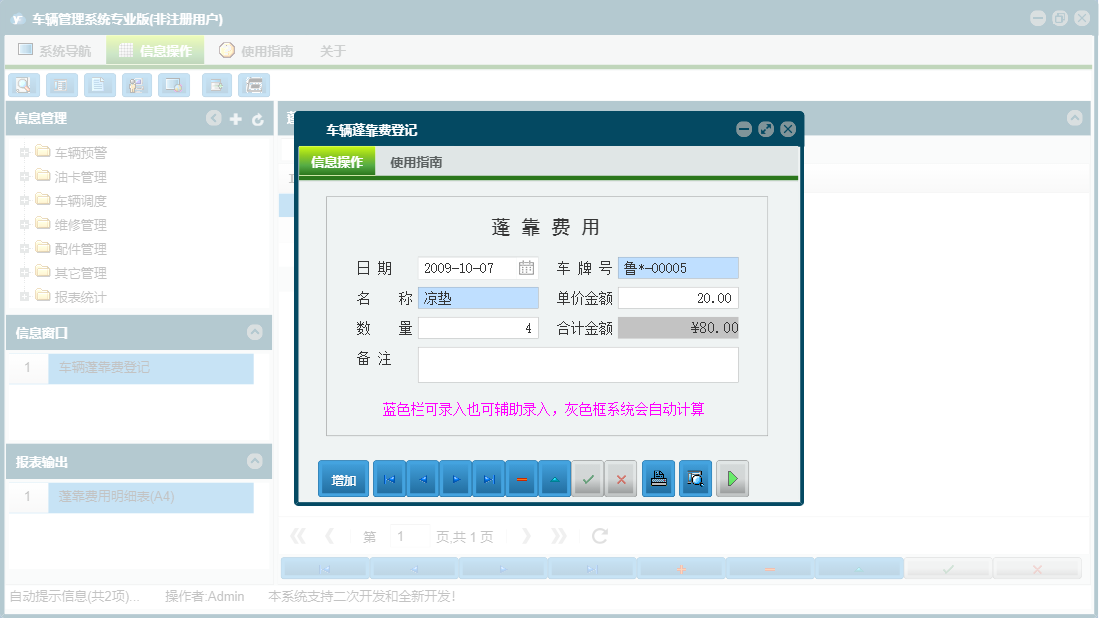Cancel edits with the red X

(620, 478)
